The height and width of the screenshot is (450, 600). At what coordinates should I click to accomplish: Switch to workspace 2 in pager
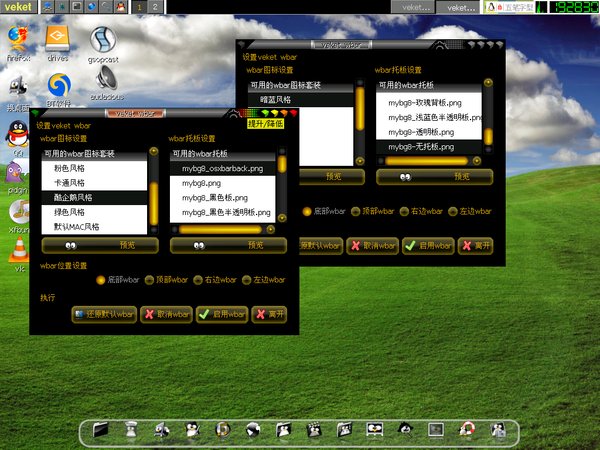coord(155,7)
